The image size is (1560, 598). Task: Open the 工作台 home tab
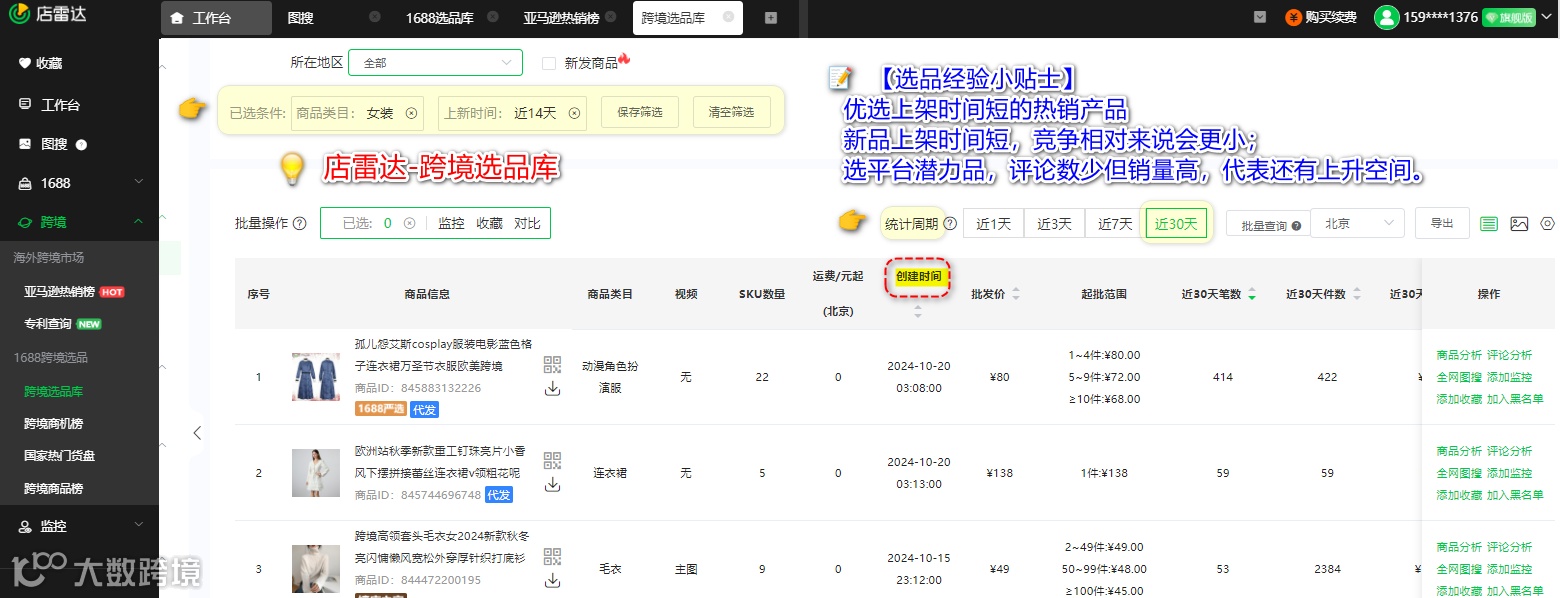pos(216,18)
